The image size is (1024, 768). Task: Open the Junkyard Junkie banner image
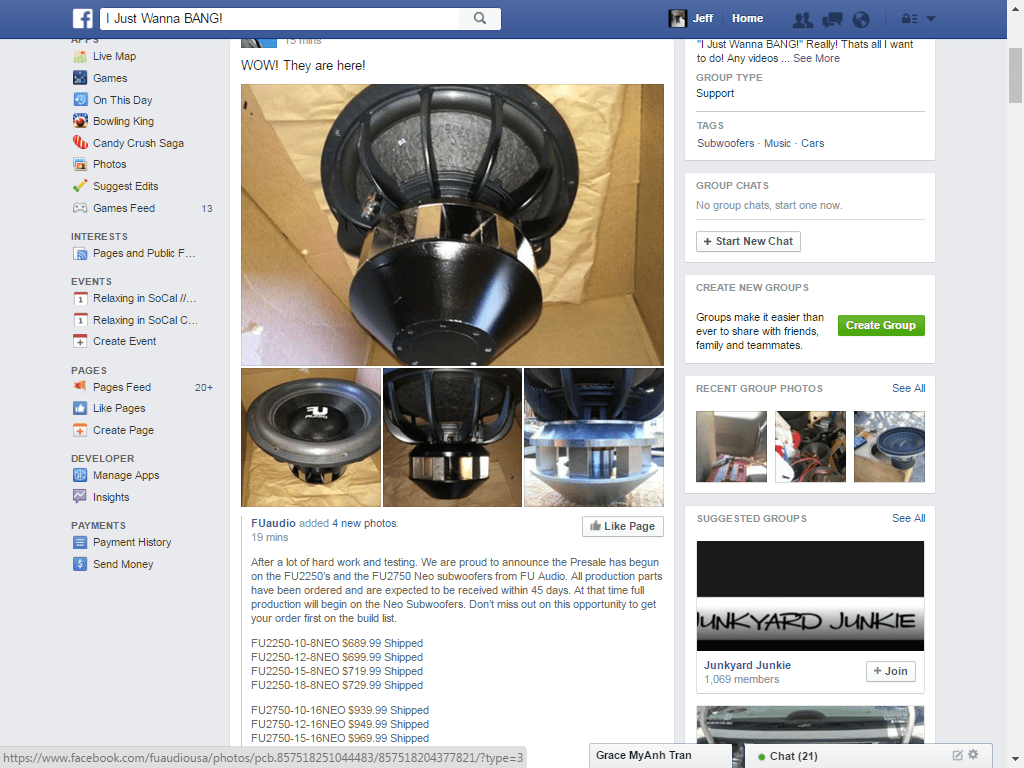click(x=810, y=596)
